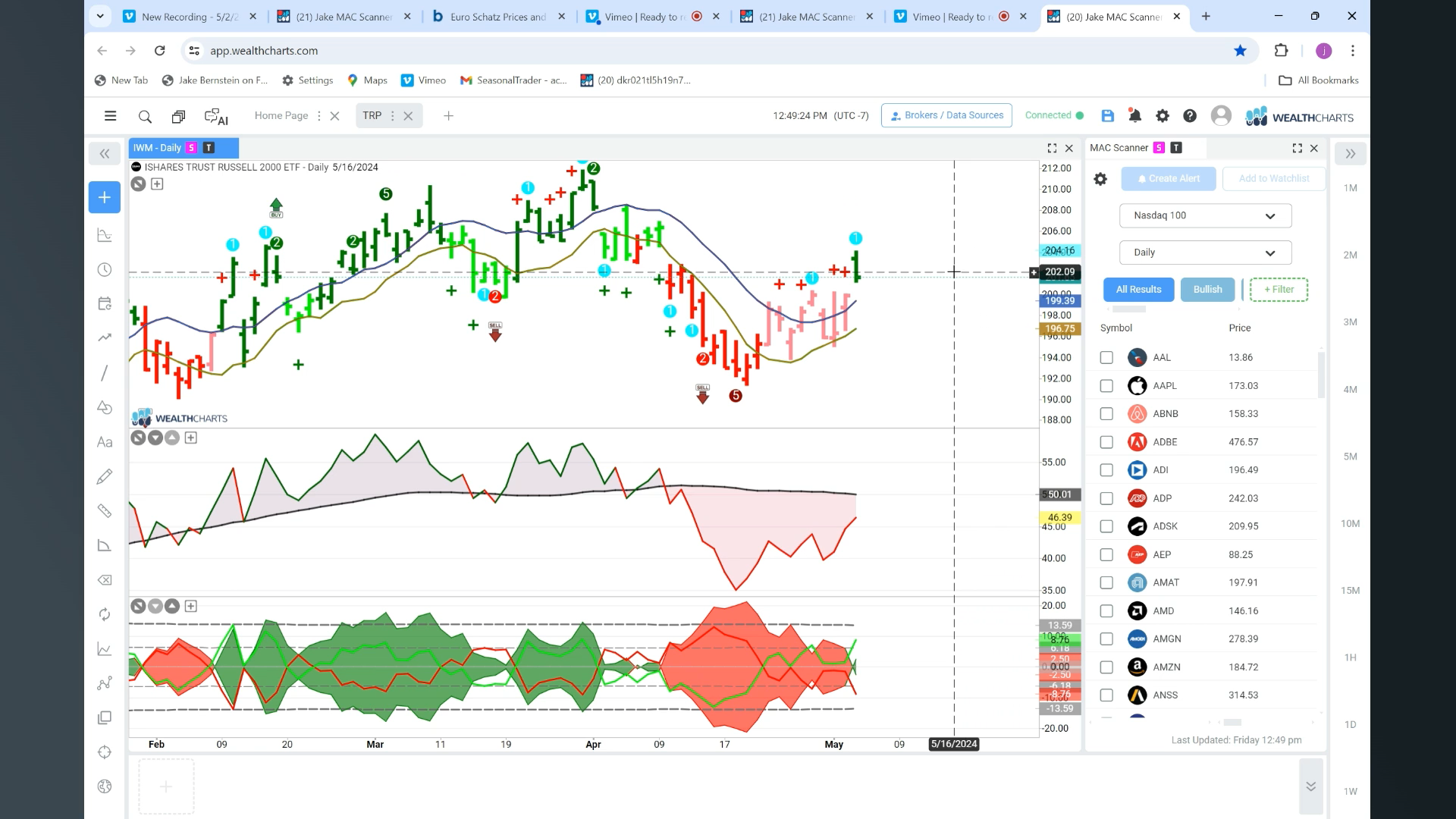Open the alerts bell icon

(x=1134, y=115)
